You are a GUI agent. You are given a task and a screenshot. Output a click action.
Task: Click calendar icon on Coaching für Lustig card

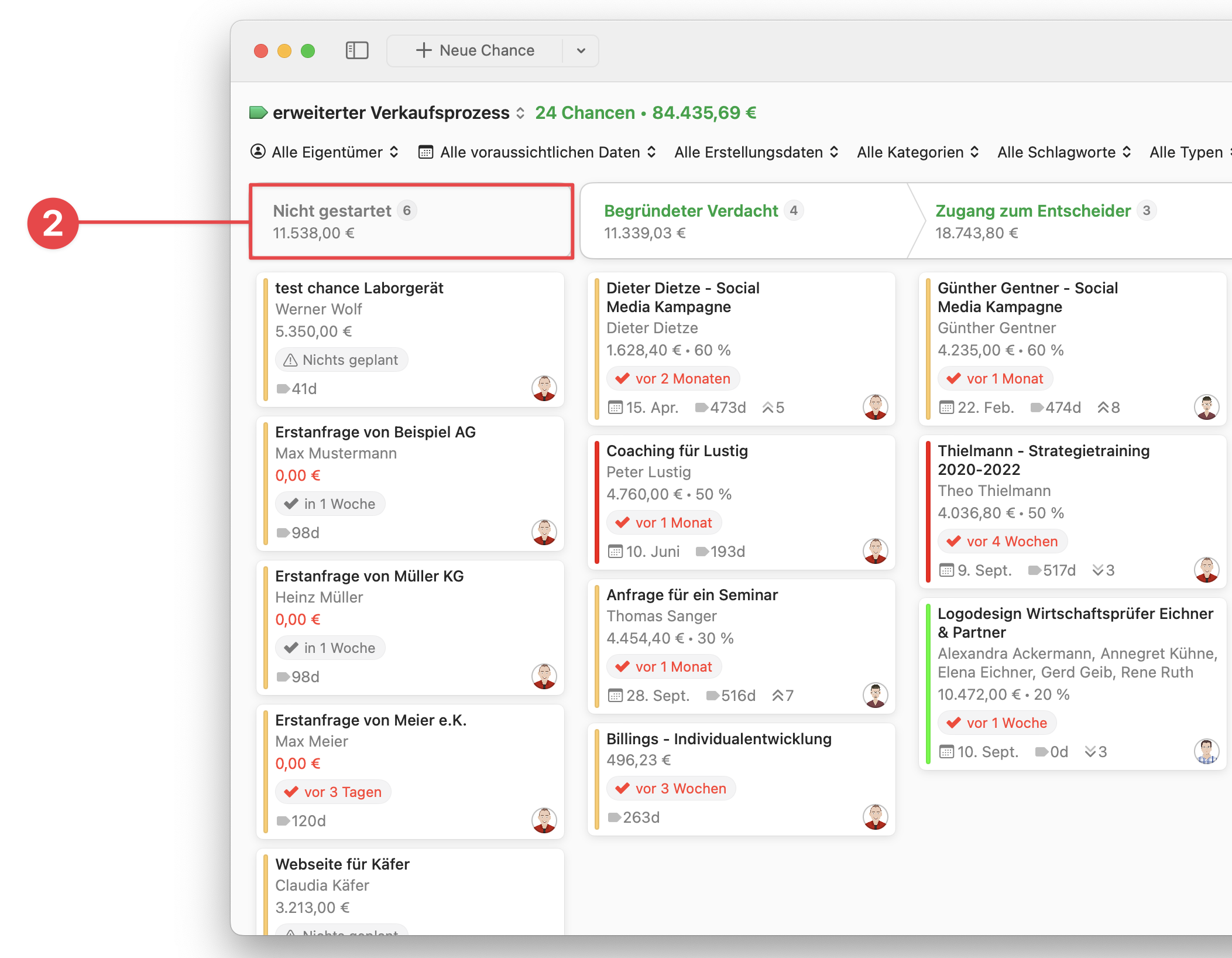point(615,552)
